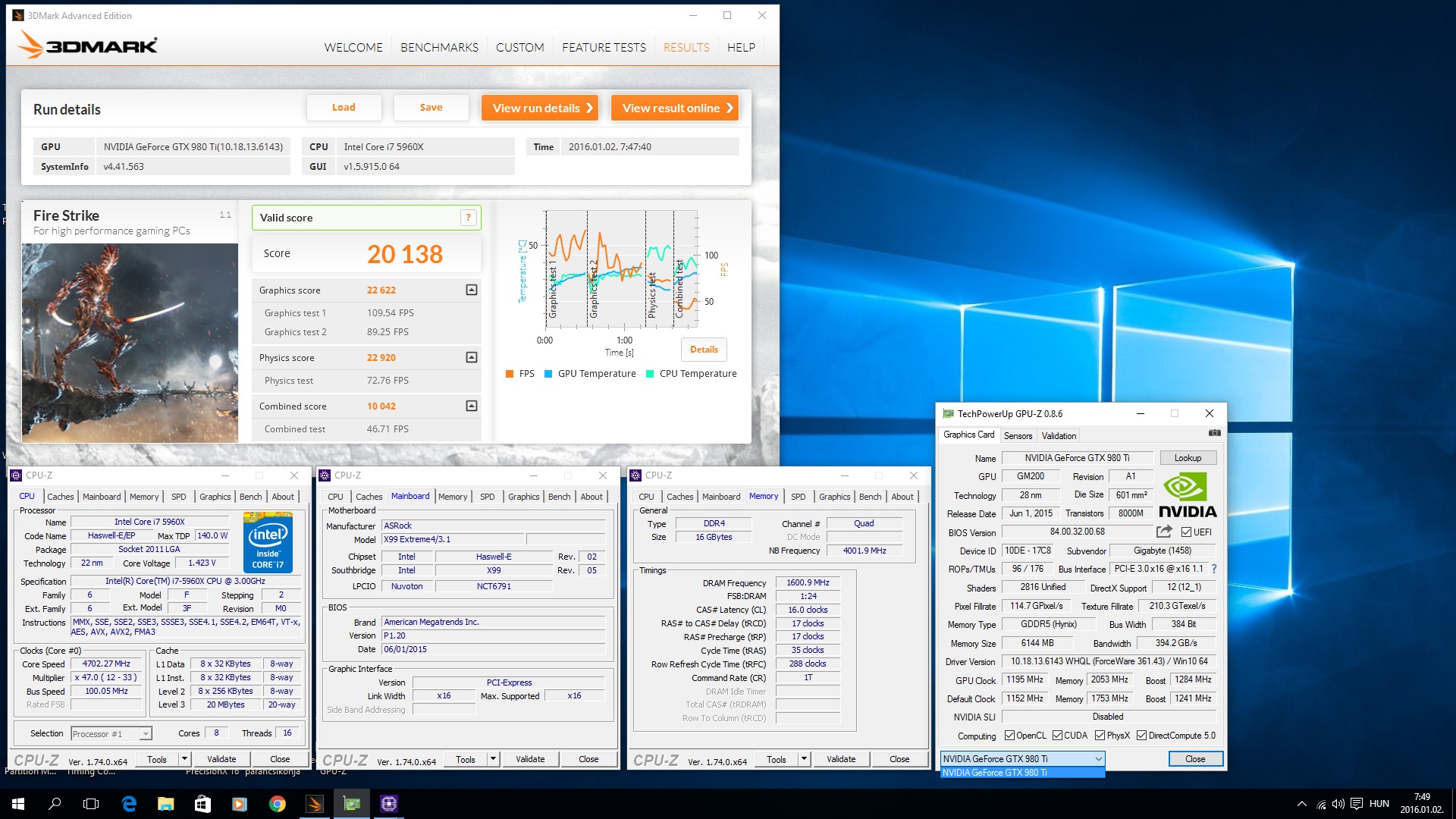Open the FEATURE TESTS tab in 3DMark
The height and width of the screenshot is (819, 1456).
tap(604, 47)
